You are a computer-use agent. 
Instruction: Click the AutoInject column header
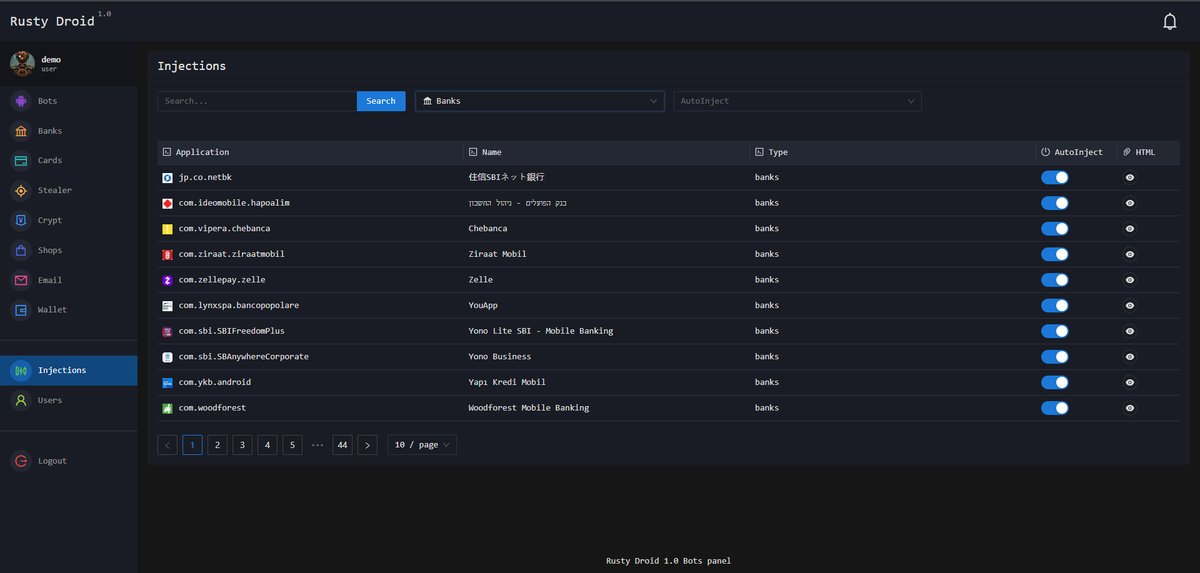click(x=1076, y=152)
